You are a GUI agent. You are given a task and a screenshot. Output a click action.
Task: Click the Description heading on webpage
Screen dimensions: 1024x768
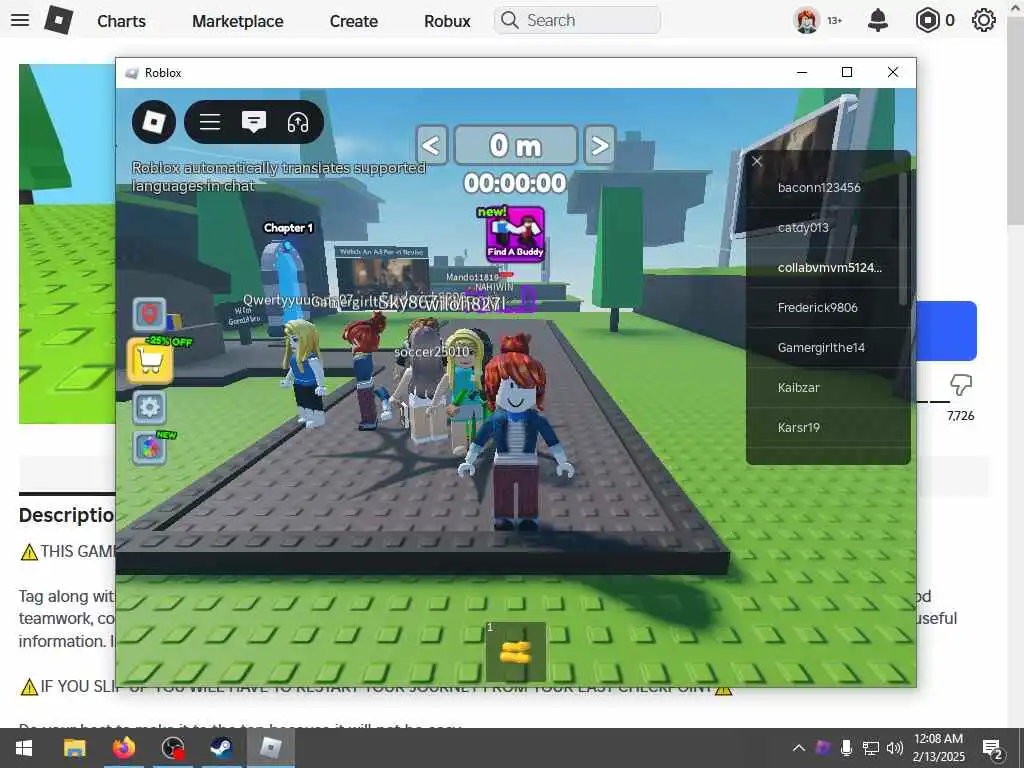(x=67, y=515)
